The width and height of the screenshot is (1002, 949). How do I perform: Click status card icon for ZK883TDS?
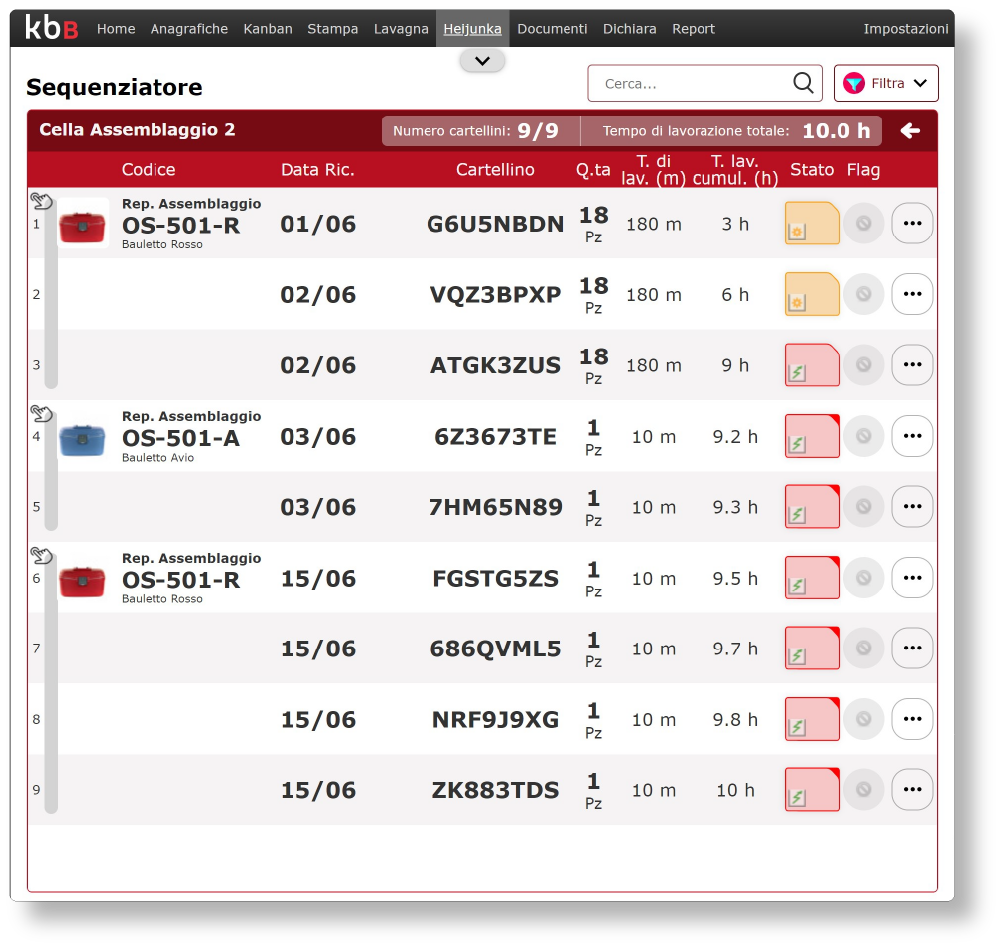pos(812,790)
